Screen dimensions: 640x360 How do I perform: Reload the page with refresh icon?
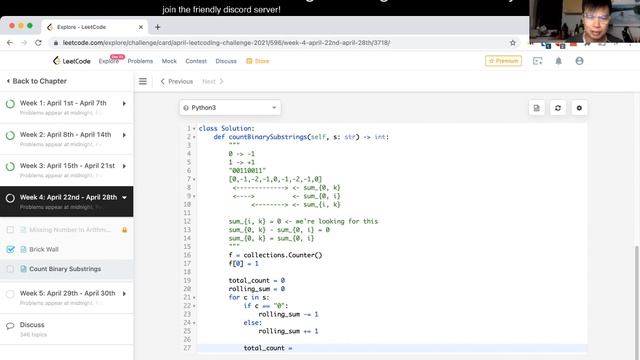coord(38,42)
